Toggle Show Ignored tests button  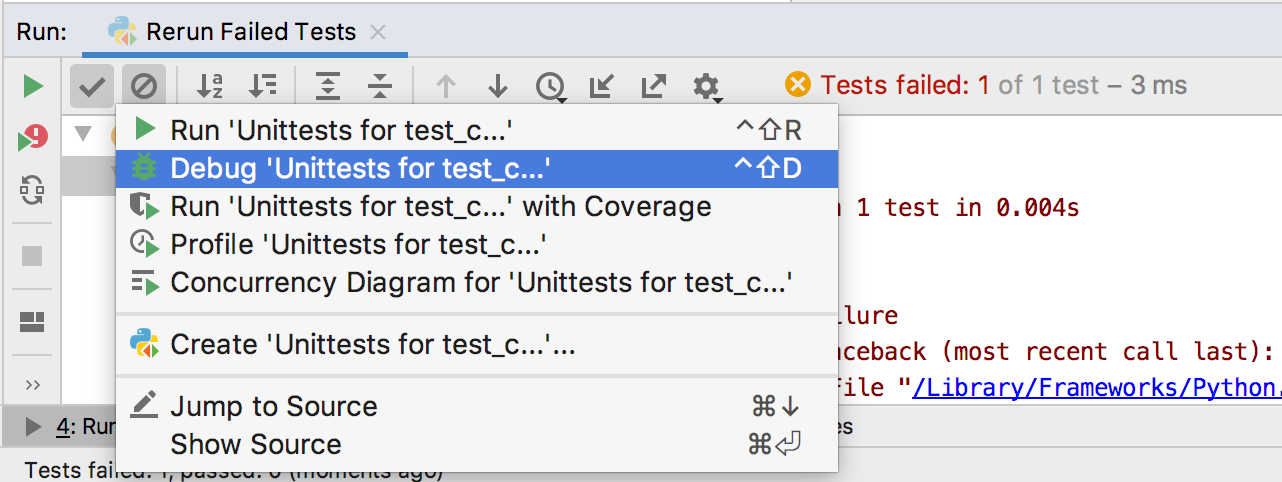(144, 87)
